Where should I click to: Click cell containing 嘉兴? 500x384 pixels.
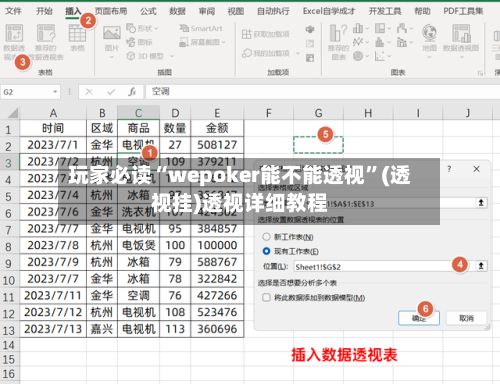(x=102, y=329)
